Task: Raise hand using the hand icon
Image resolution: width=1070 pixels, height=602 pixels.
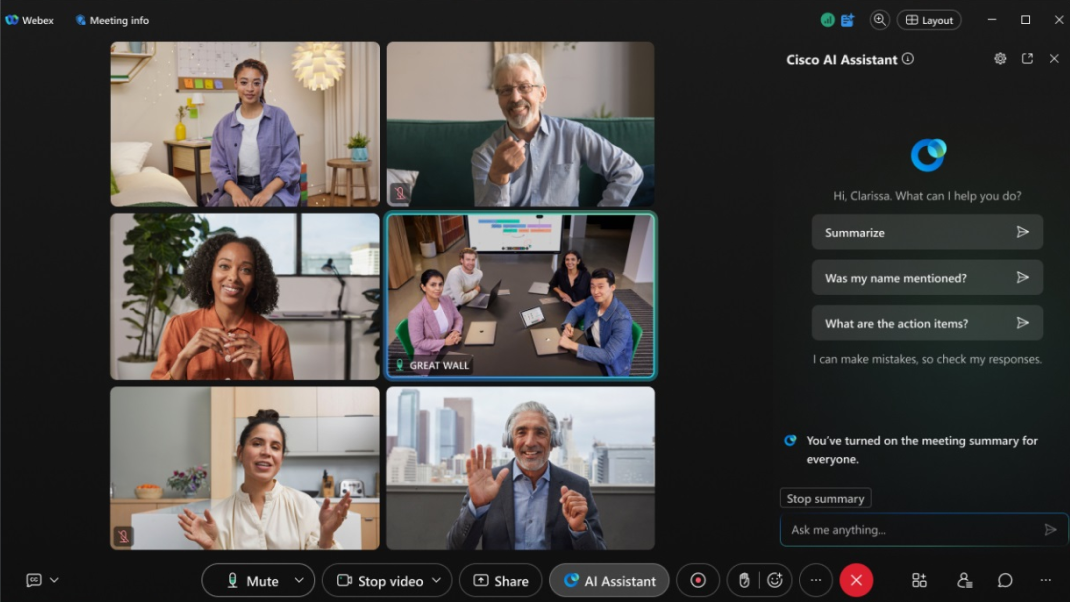Action: (744, 580)
